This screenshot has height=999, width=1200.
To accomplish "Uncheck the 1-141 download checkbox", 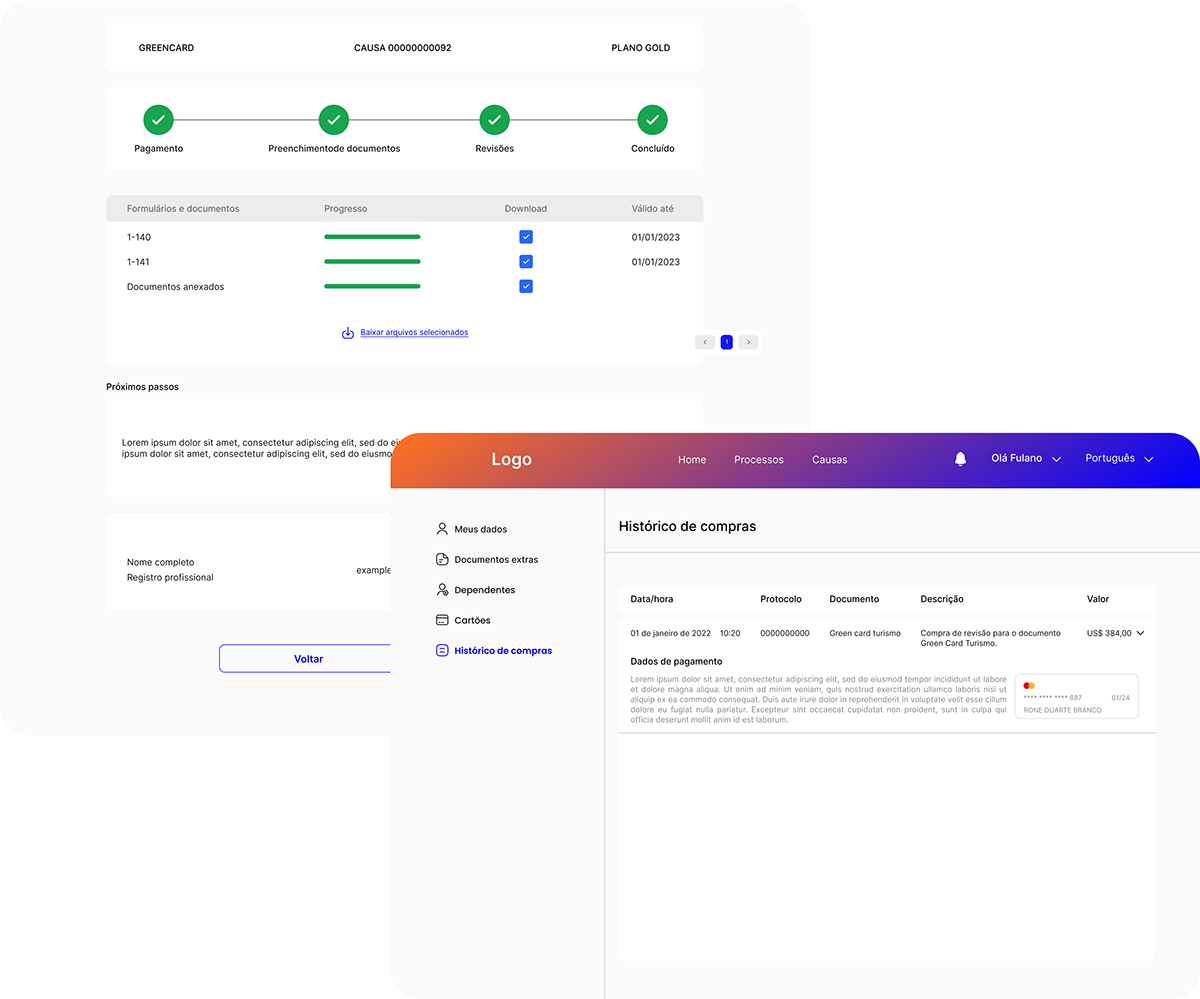I will pos(526,262).
